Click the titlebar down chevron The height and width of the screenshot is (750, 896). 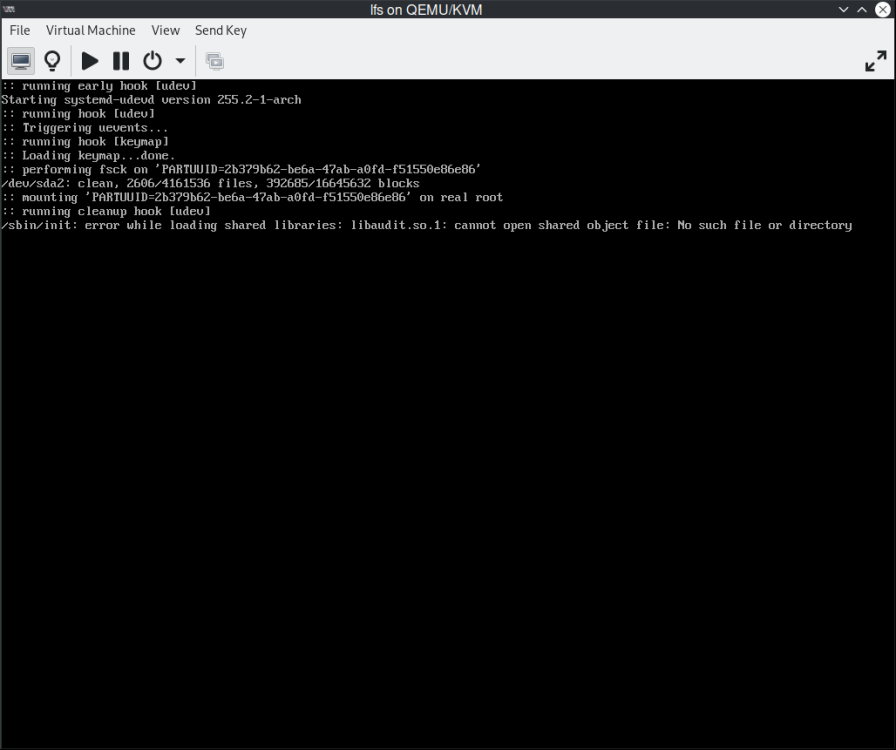pyautogui.click(x=843, y=9)
